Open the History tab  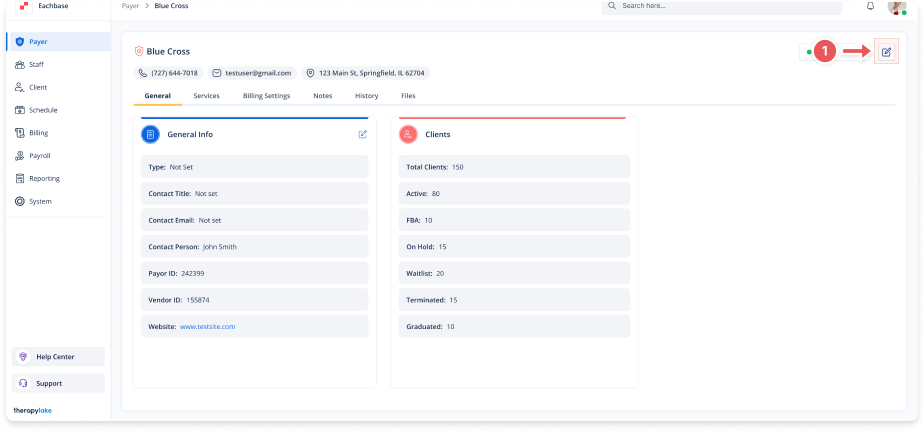(x=367, y=96)
